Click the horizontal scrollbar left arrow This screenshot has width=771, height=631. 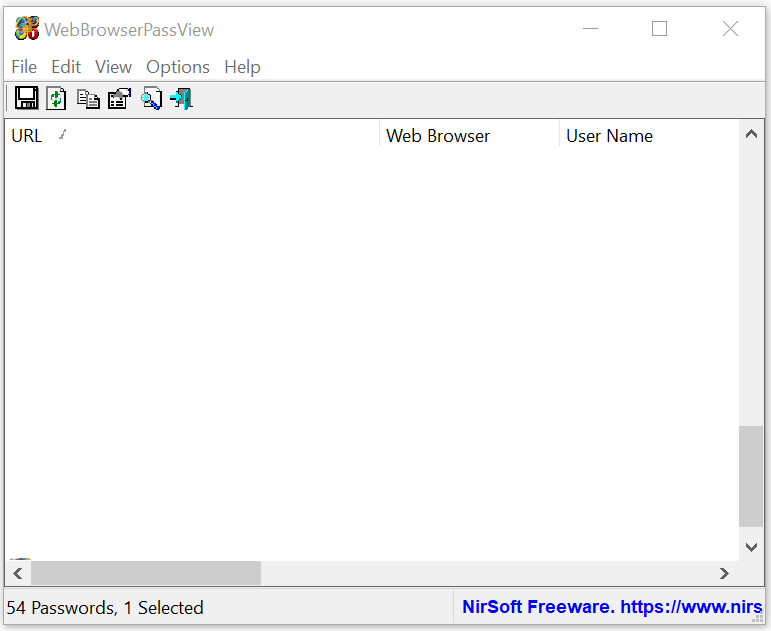coord(17,573)
